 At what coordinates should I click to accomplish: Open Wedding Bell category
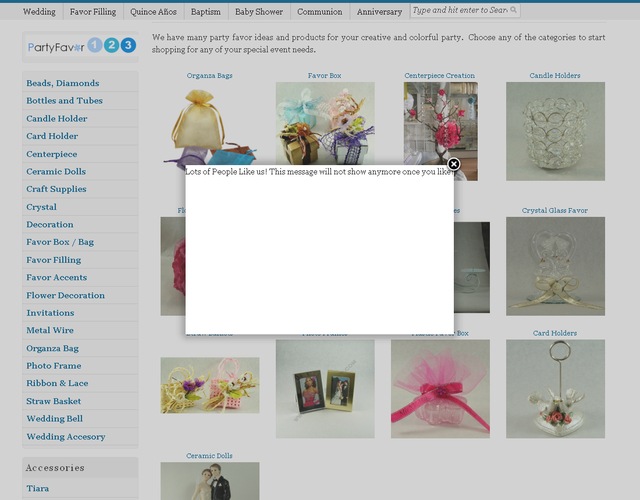(x=54, y=419)
